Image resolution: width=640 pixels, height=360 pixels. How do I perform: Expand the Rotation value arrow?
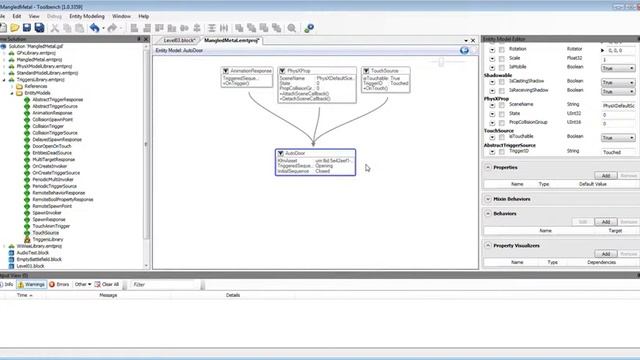point(602,50)
